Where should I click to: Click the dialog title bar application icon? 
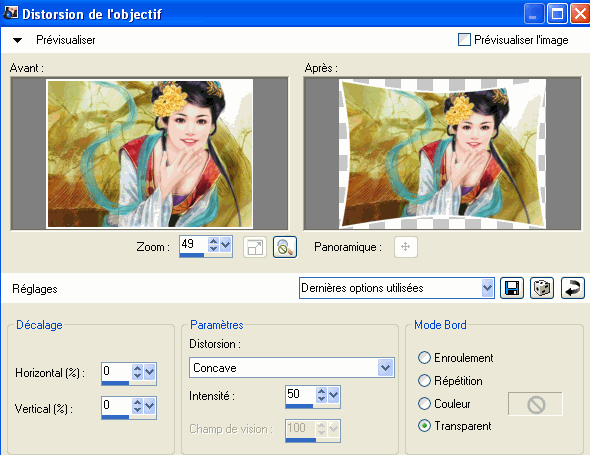coord(10,13)
